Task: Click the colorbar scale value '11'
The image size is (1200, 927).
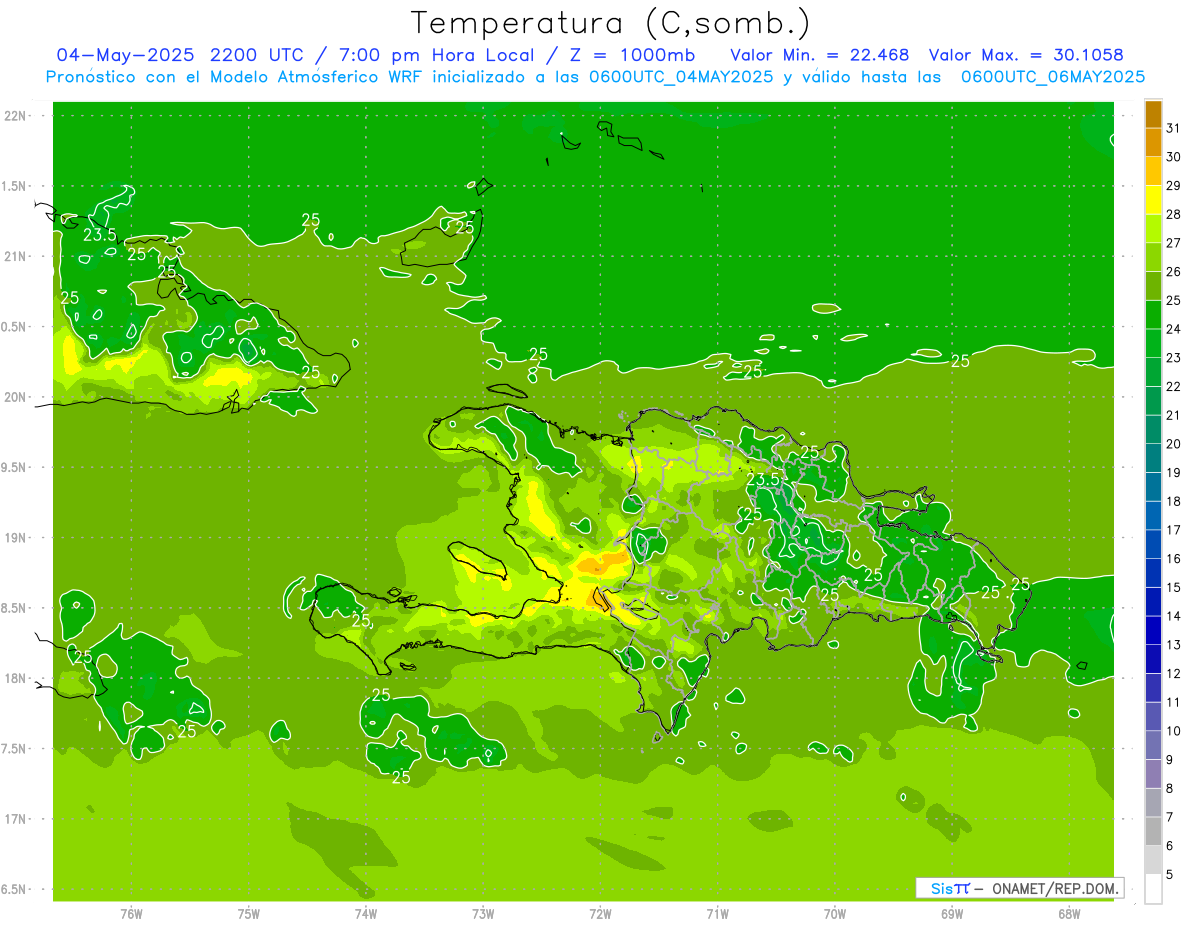Action: 1174,702
